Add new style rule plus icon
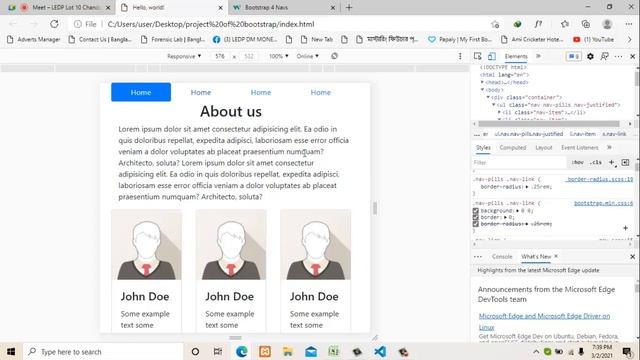The width and height of the screenshot is (640, 360). 612,162
